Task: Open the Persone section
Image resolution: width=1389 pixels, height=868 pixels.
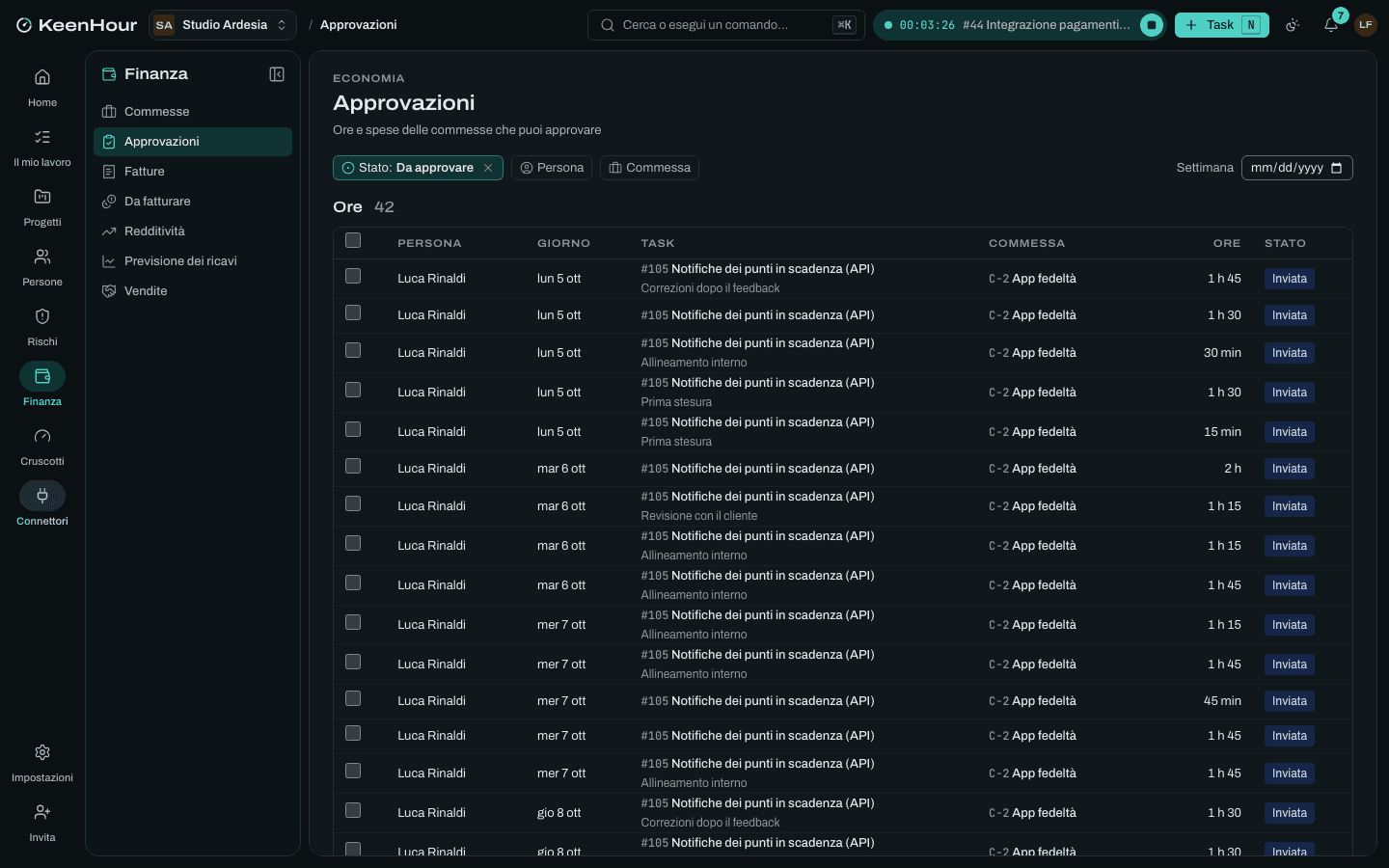Action: (42, 266)
